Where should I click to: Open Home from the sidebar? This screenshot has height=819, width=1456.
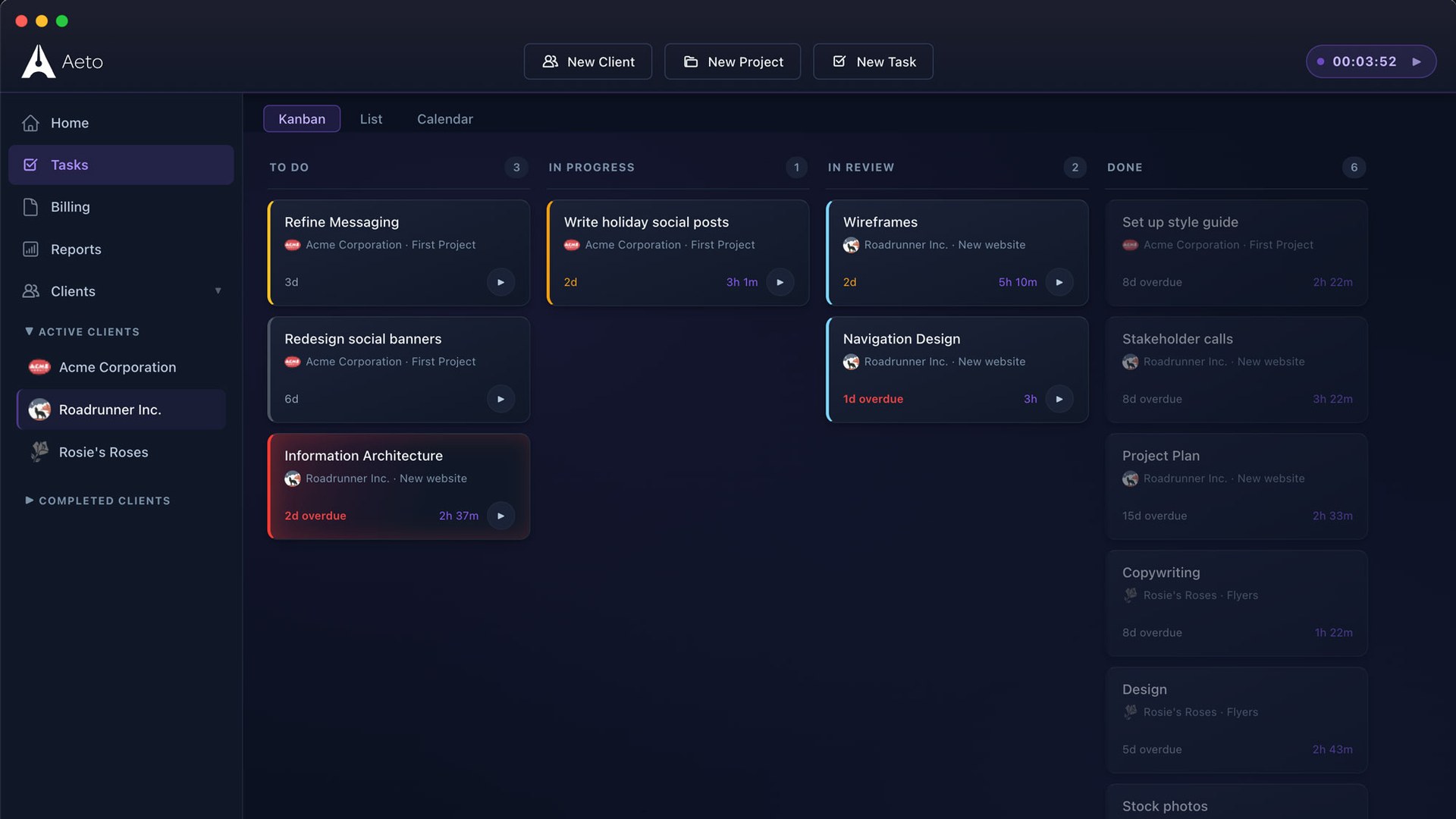(121, 123)
